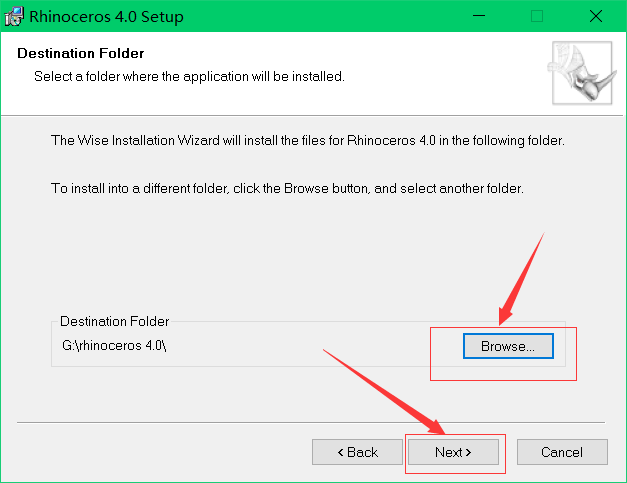This screenshot has width=627, height=483.
Task: Open the Browse... folder picker
Action: [x=508, y=346]
